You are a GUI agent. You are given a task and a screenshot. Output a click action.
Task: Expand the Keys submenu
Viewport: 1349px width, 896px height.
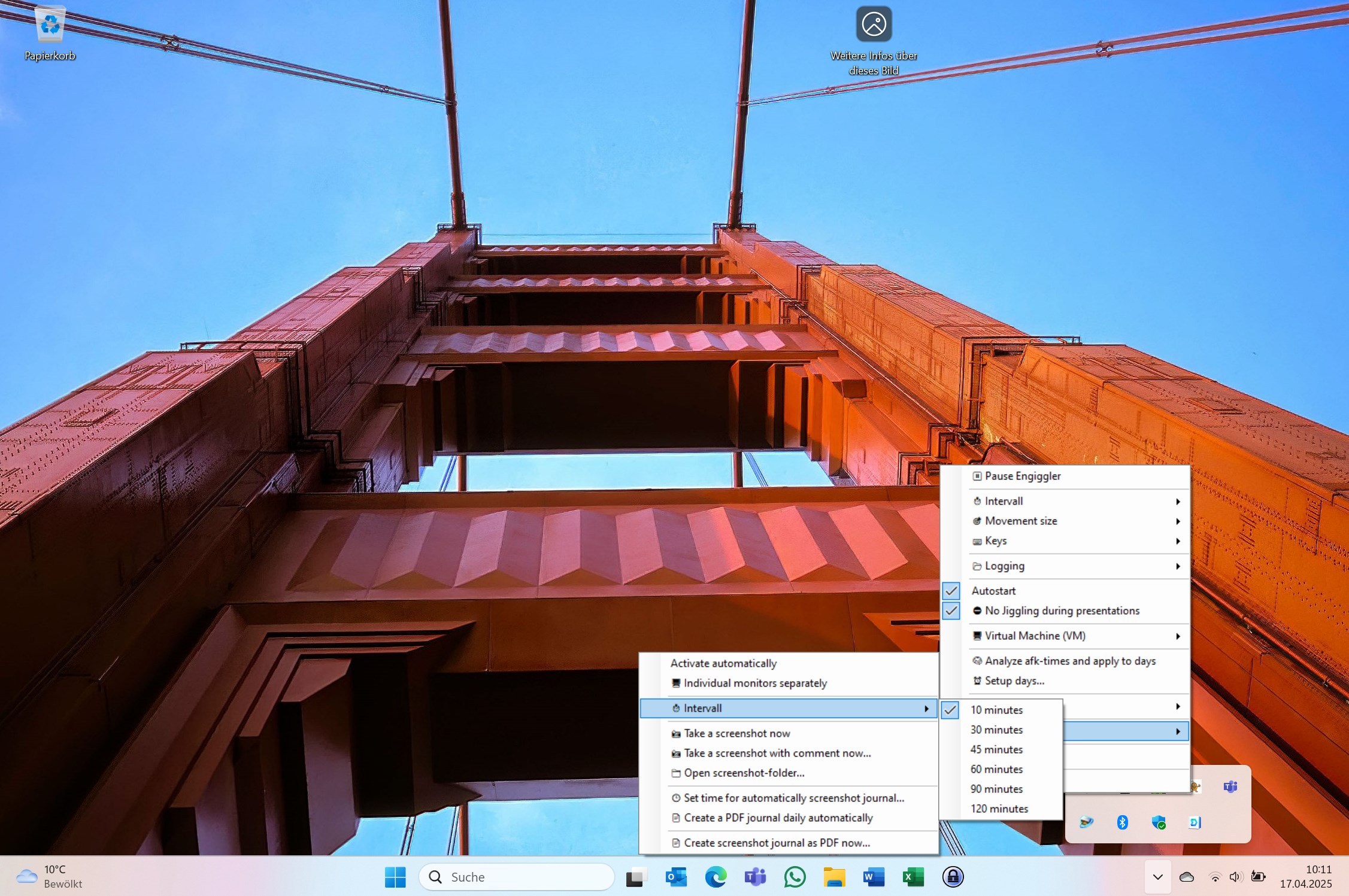(x=1065, y=540)
